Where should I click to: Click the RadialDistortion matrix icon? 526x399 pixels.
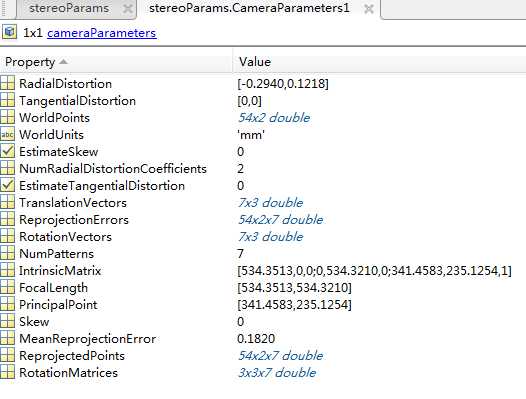pyautogui.click(x=7, y=83)
